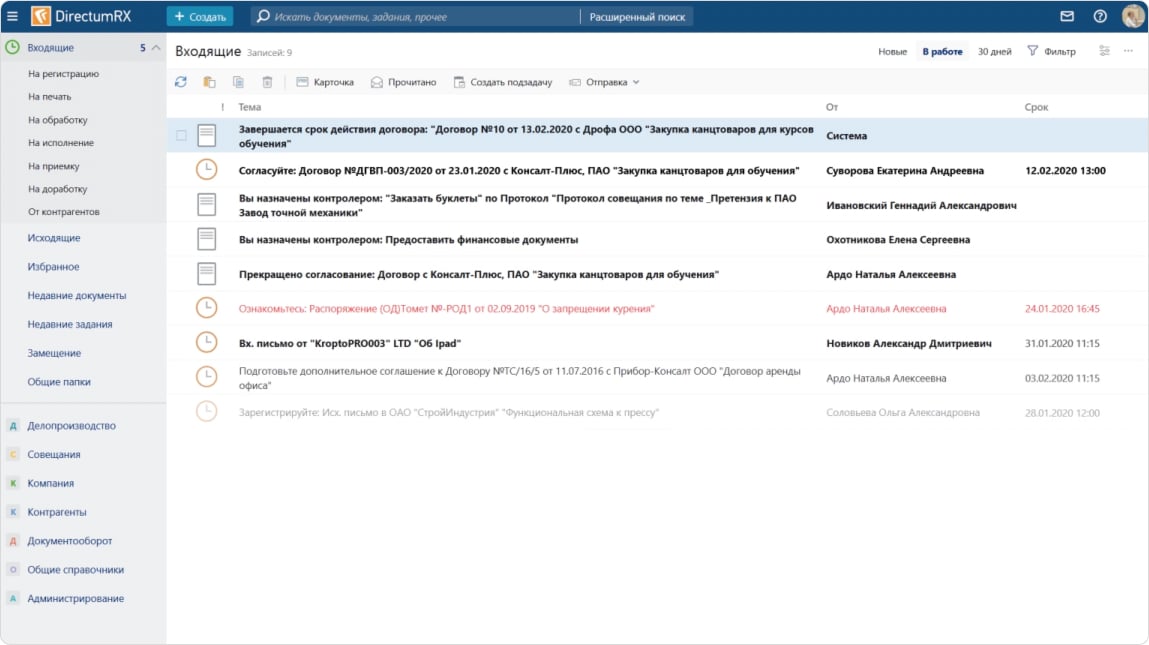Viewport: 1149px width, 645px height.
Task: Open the mail envelope icon in header
Action: coord(1067,17)
